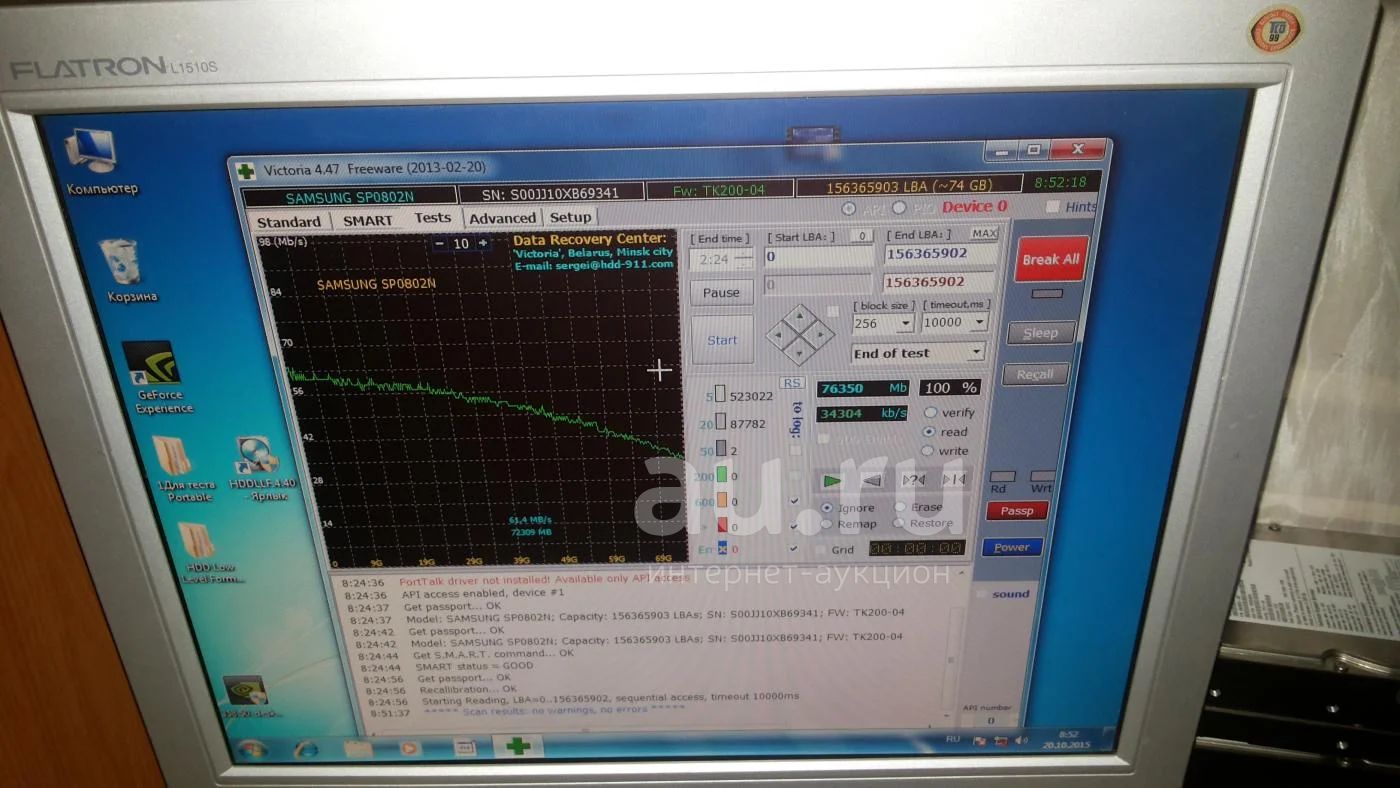This screenshot has width=1400, height=788.
Task: Click the Pause button
Action: click(721, 293)
